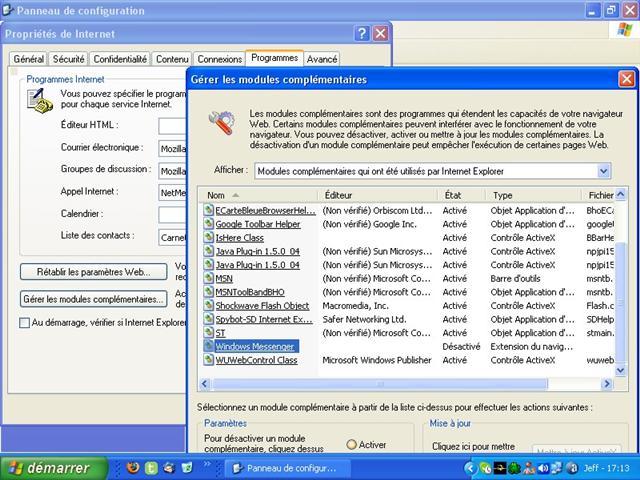Select the Activer radio button

351,444
